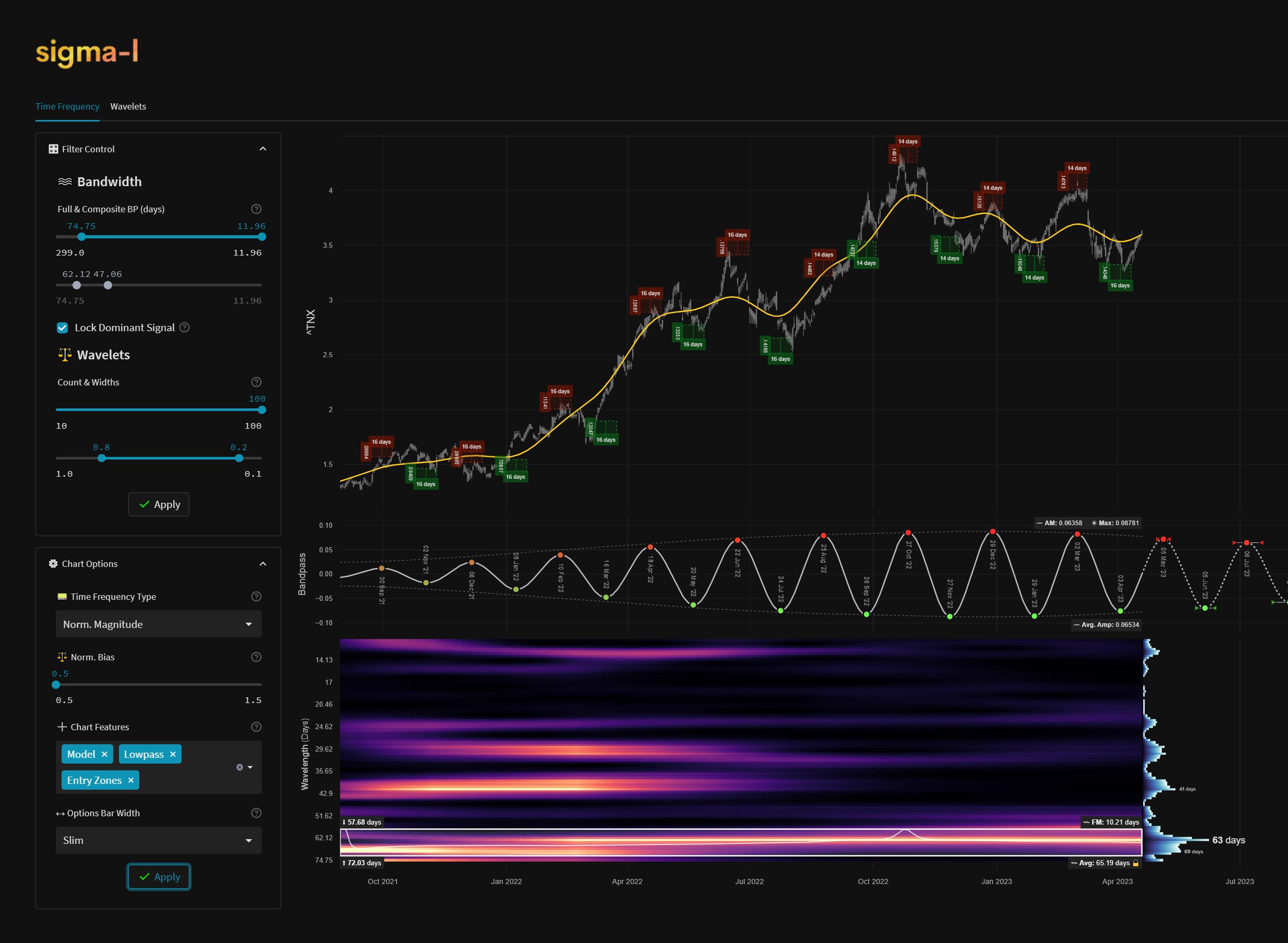Viewport: 1288px width, 943px height.
Task: Collapse the Chart Options panel
Action: 262,564
